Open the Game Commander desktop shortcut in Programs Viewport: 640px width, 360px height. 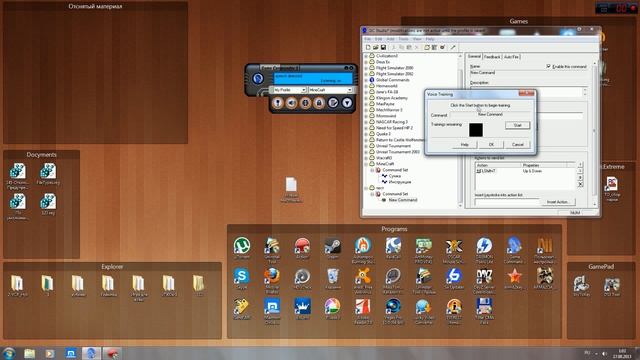[x=514, y=250]
